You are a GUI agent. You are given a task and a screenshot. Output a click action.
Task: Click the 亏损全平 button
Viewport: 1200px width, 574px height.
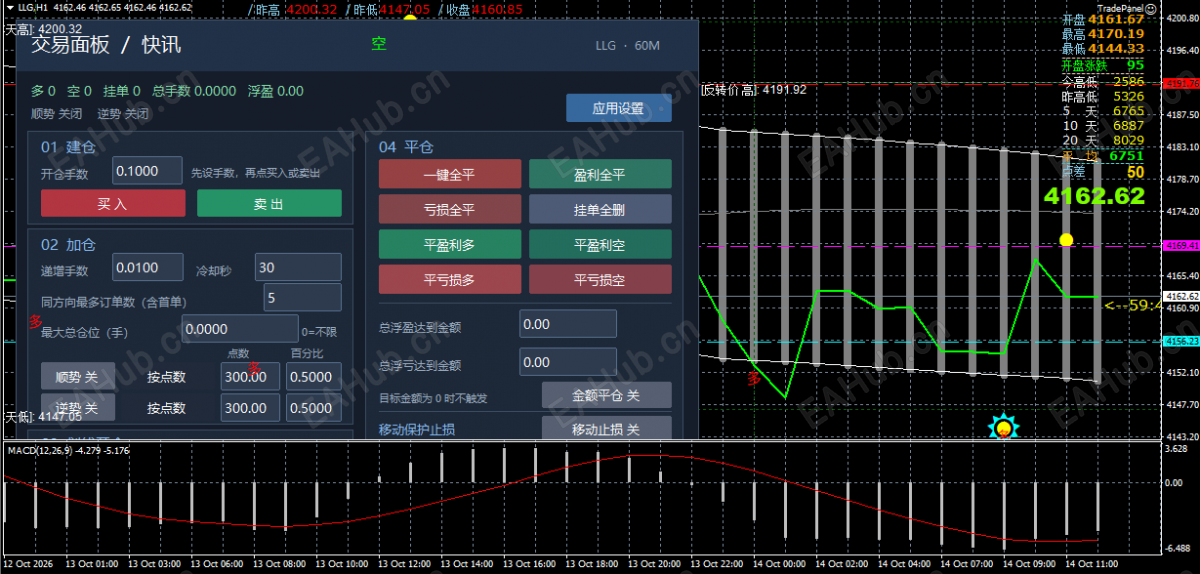point(450,209)
